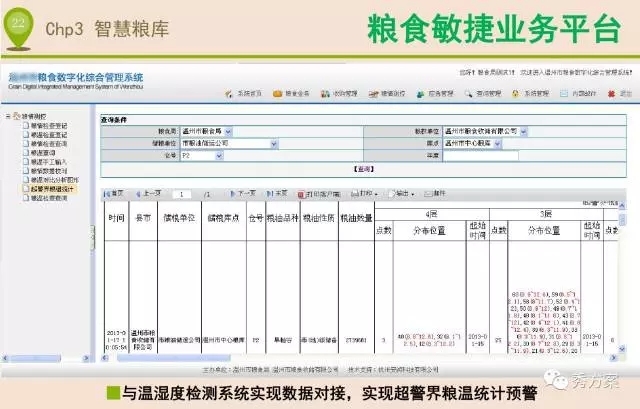Expand the 粮食局 dropdown 温州市粮食局
640x409 pixels.
pyautogui.click(x=228, y=131)
